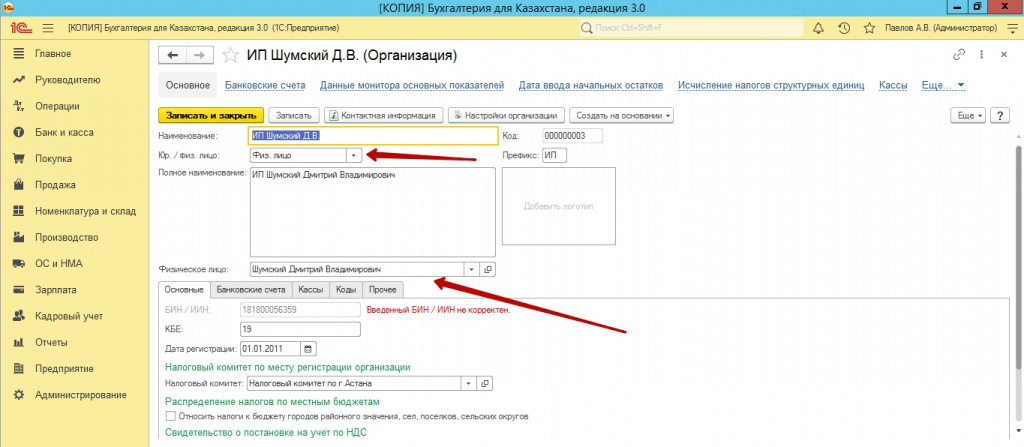Click Зарплата card icon

click(x=19, y=290)
